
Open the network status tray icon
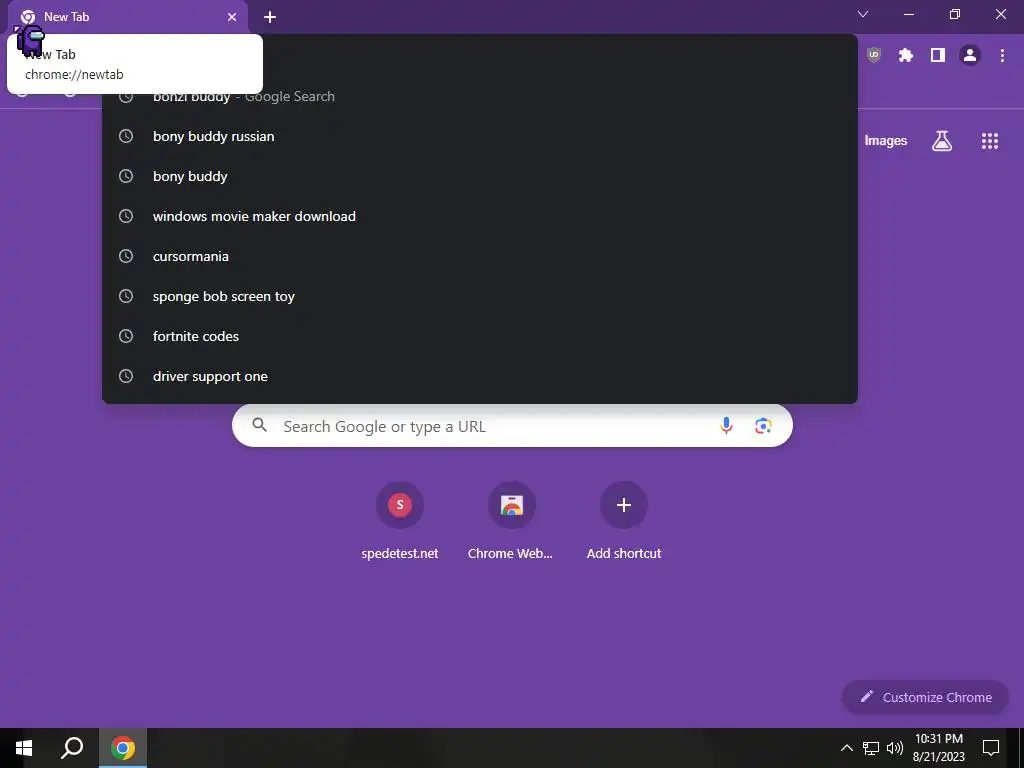tap(871, 748)
